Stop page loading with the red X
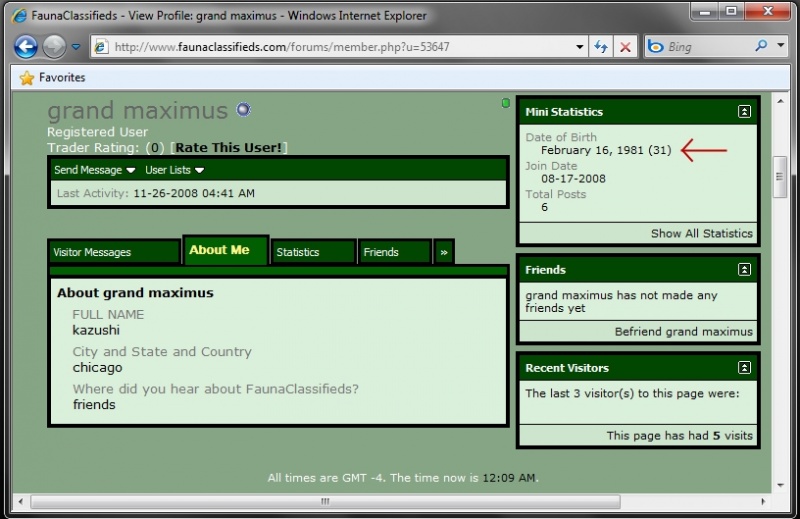 tap(625, 47)
